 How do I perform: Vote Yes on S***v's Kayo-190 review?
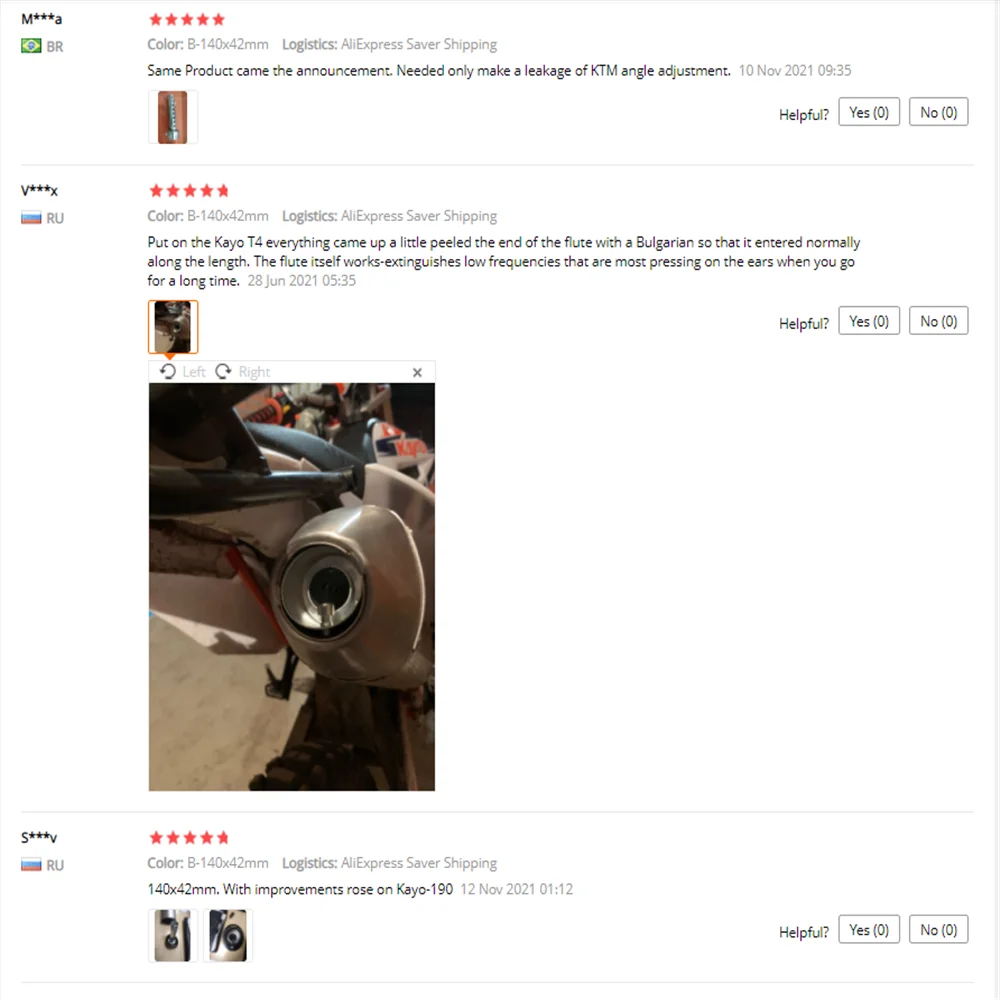click(x=869, y=930)
